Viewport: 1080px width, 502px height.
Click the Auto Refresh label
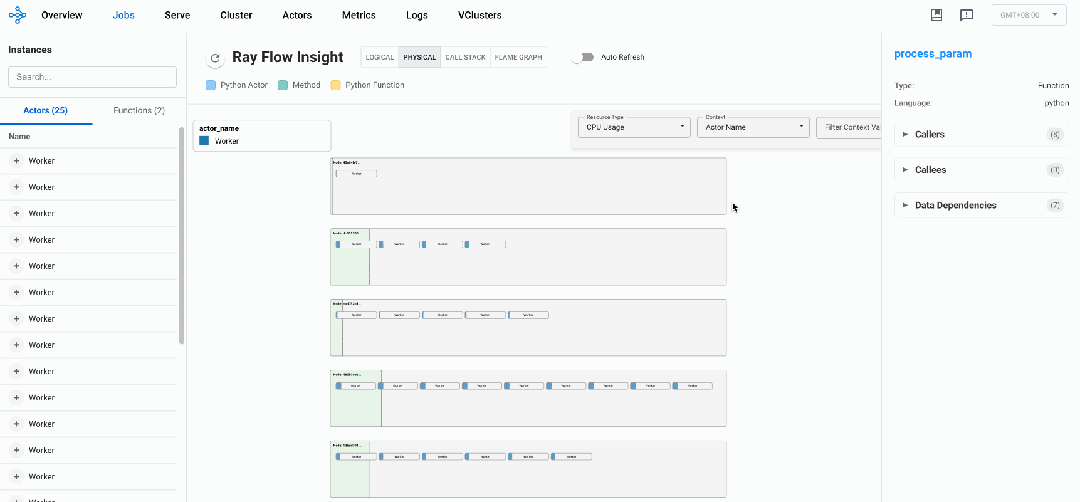(623, 57)
